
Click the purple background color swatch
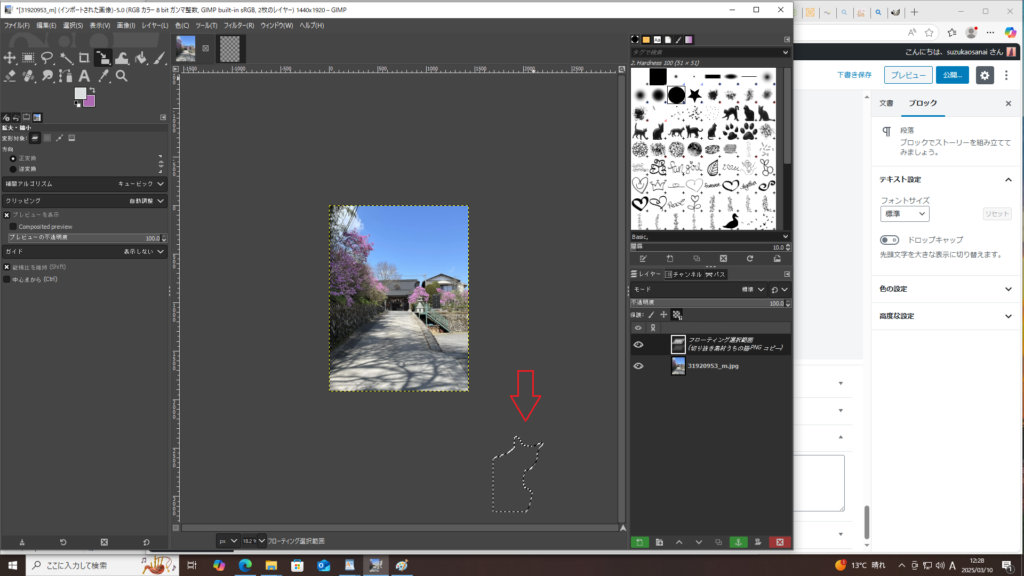pyautogui.click(x=89, y=100)
